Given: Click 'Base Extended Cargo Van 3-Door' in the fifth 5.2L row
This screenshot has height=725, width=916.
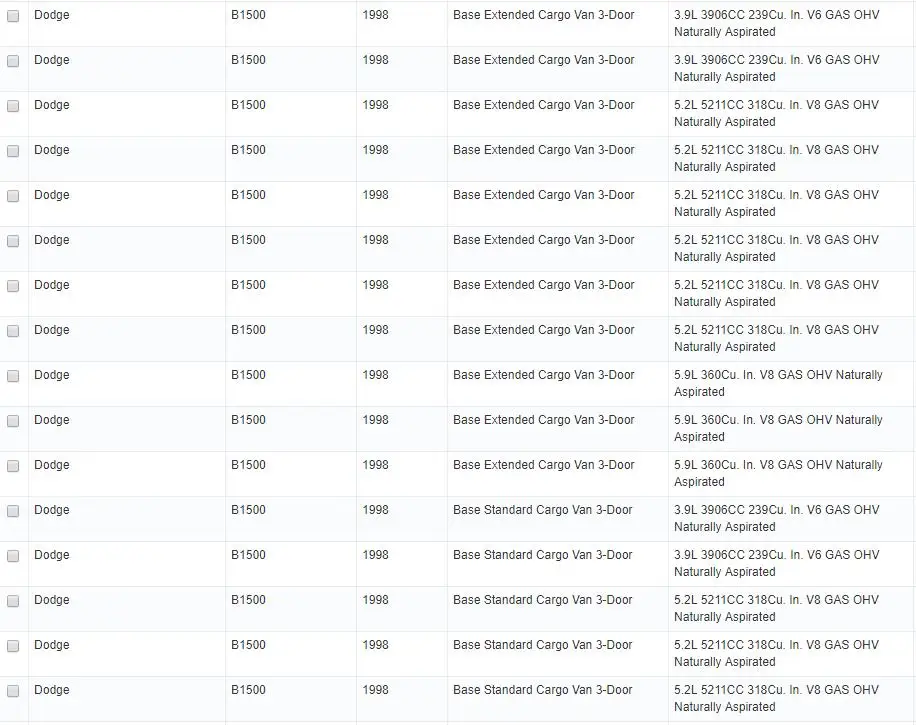Looking at the screenshot, I should [x=543, y=285].
